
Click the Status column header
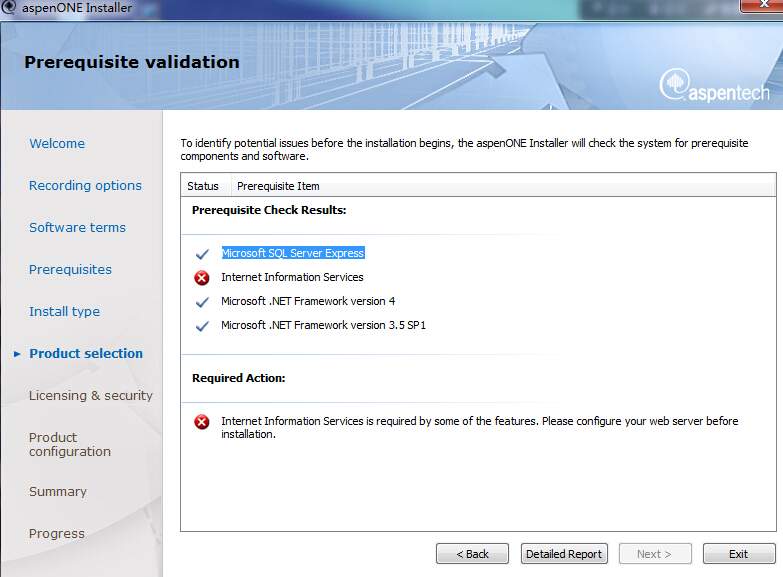pos(203,186)
